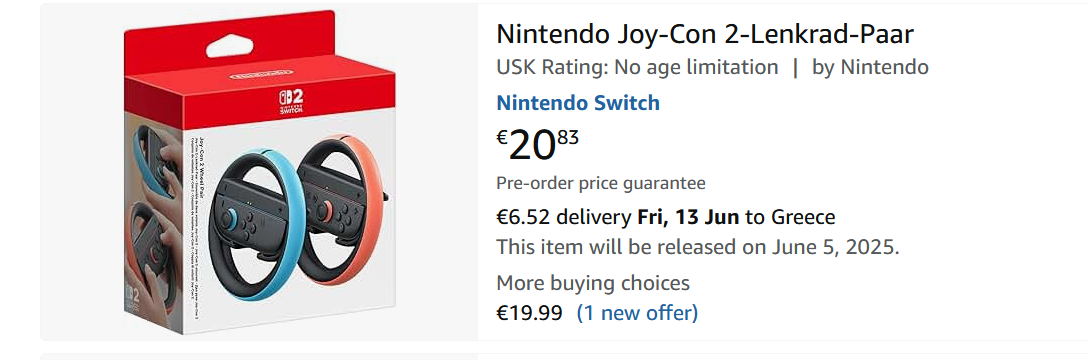Click the Joy-Con wheel box product image
The width and height of the screenshot is (1088, 360).
pos(260,172)
